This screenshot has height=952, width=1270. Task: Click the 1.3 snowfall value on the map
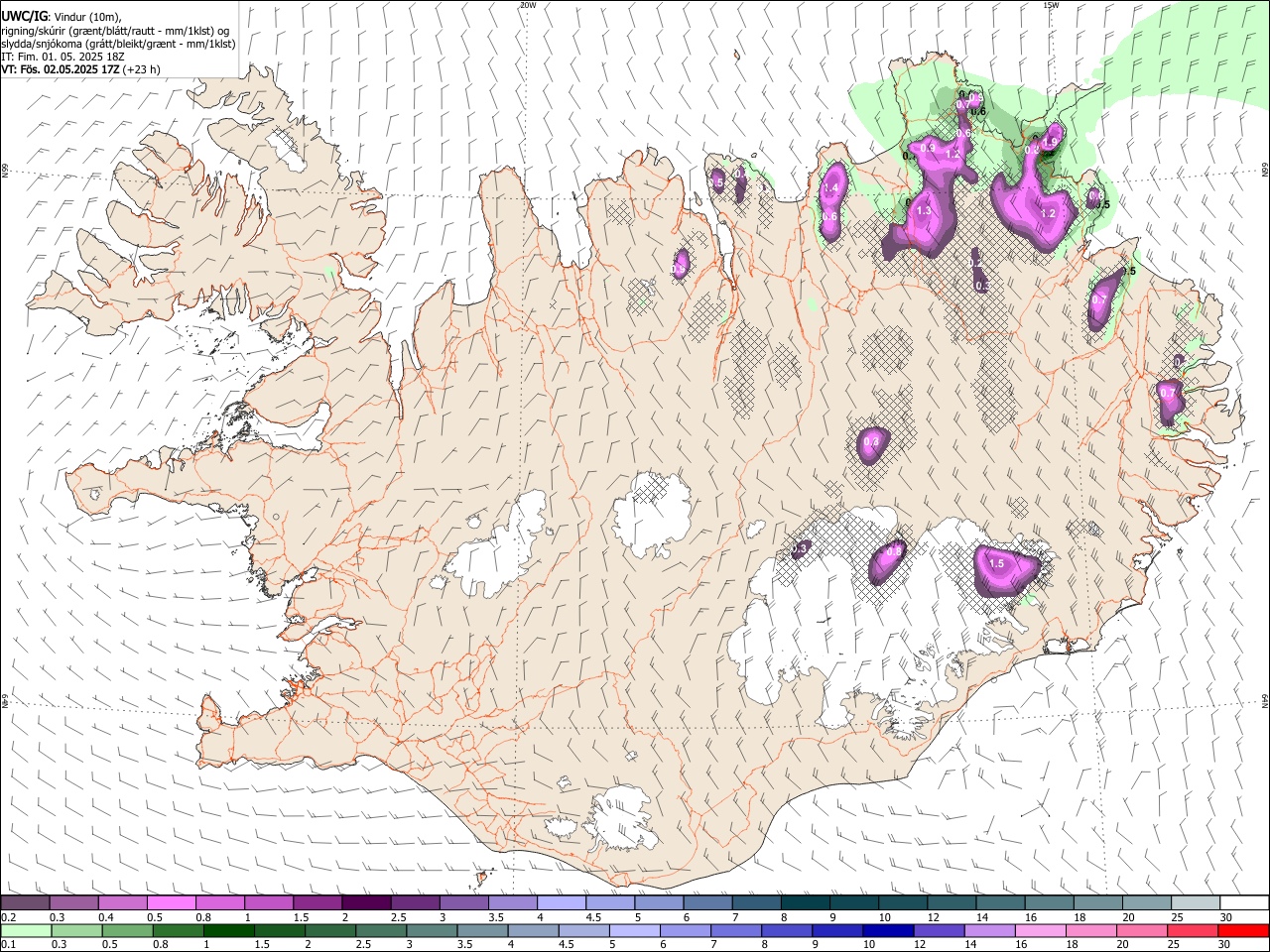[924, 211]
